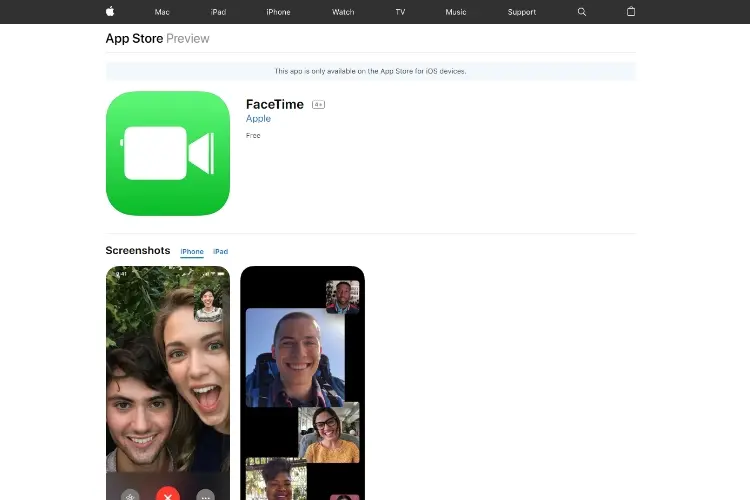Switch to iPhone screenshots tab

coord(192,252)
